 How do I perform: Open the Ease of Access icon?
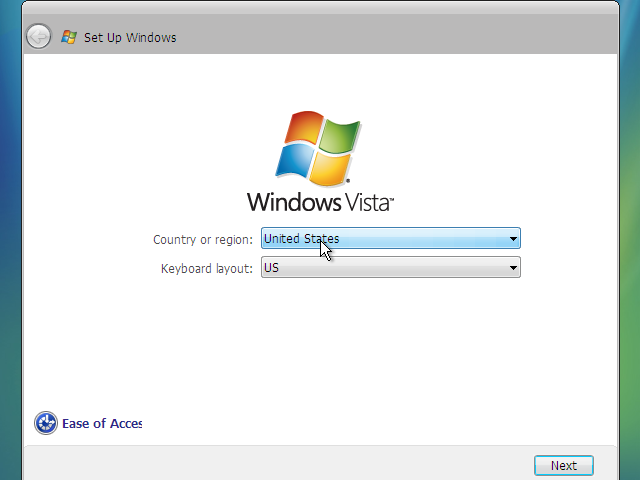coord(46,423)
